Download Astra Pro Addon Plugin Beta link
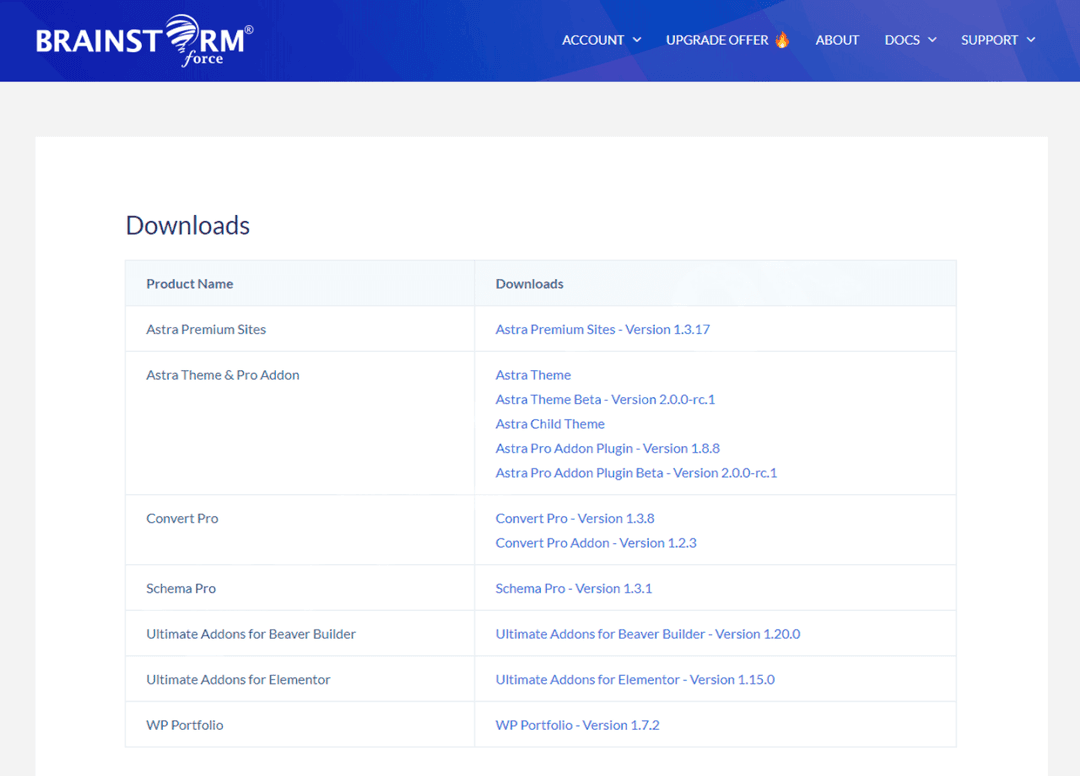The image size is (1080, 776). pyautogui.click(x=636, y=473)
